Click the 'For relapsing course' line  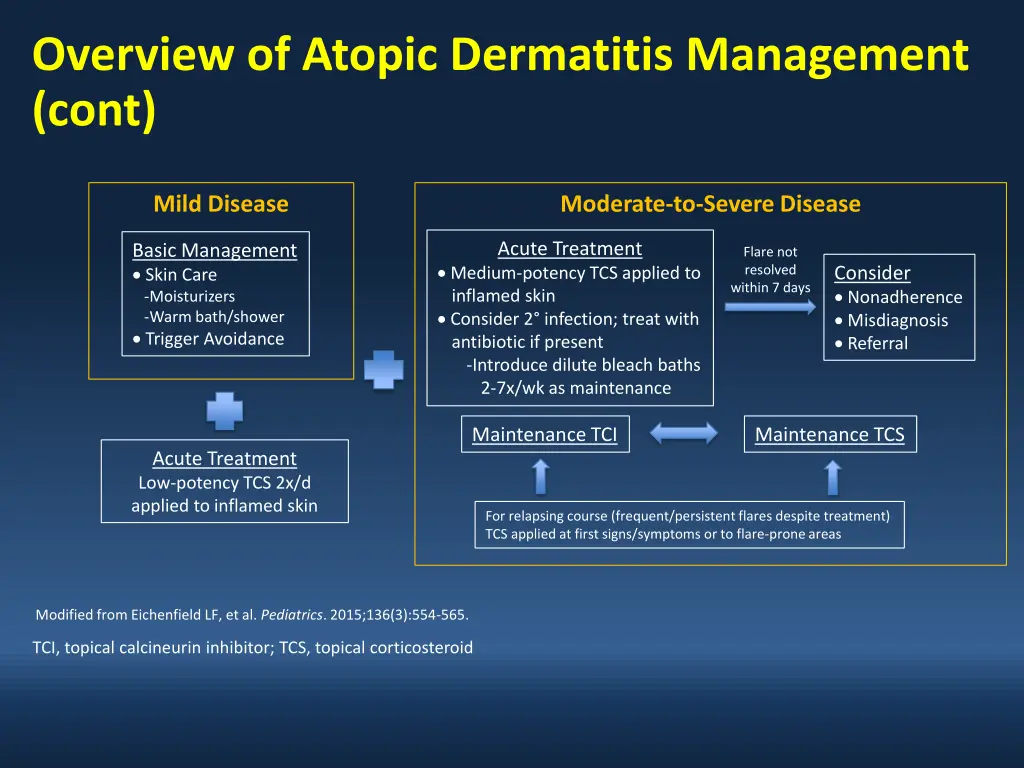(x=687, y=516)
